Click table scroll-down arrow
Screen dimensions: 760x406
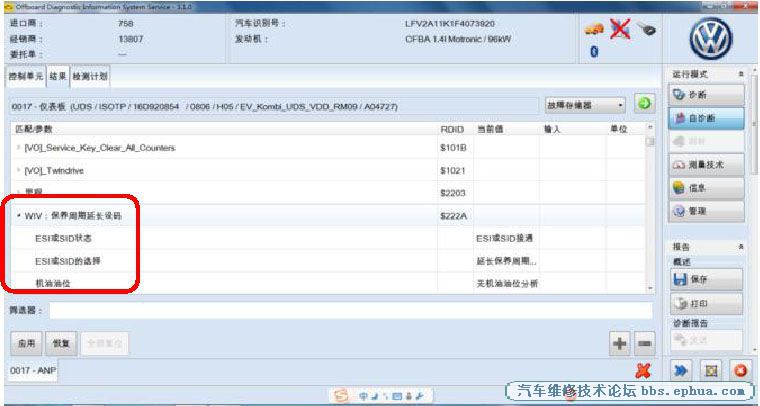(650, 288)
